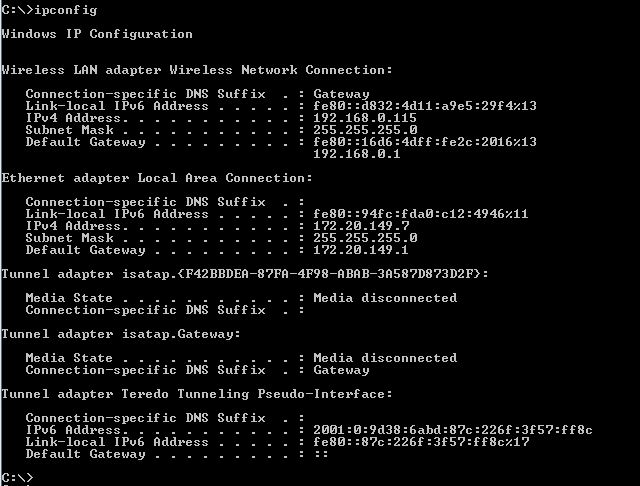This screenshot has width=640, height=486.
Task: Click the Wireless LAN adapter section heading
Action: click(x=197, y=69)
